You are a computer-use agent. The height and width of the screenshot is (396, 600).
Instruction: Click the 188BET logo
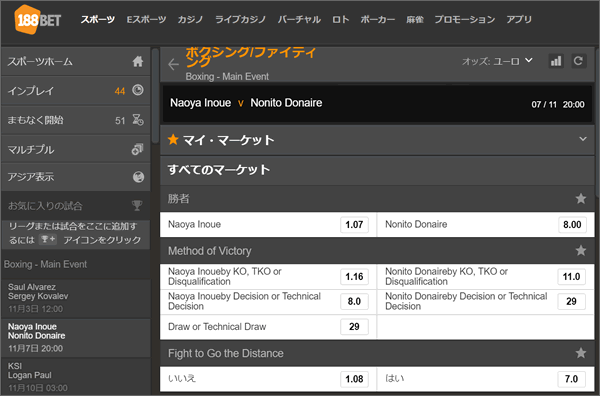pos(38,20)
